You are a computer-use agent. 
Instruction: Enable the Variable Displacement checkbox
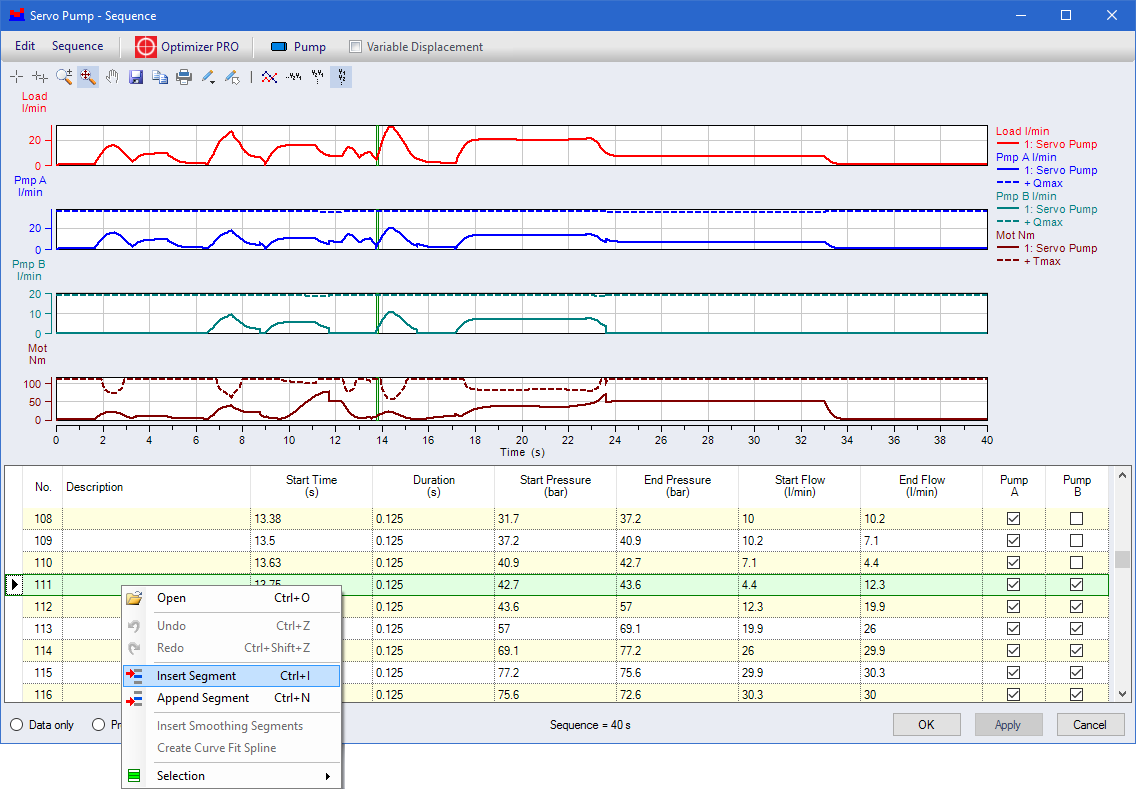click(355, 47)
